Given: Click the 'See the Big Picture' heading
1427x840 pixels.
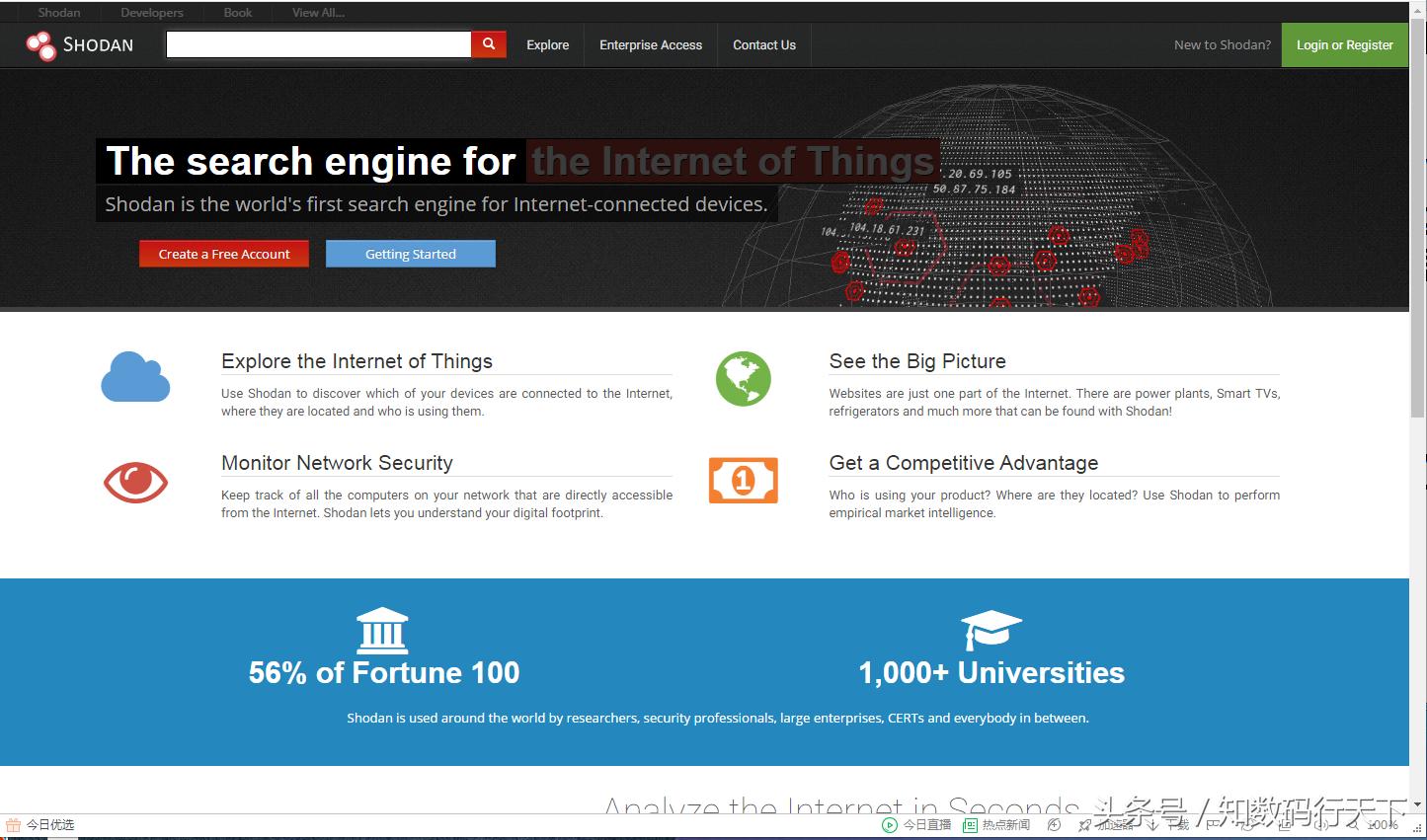Looking at the screenshot, I should [x=917, y=361].
